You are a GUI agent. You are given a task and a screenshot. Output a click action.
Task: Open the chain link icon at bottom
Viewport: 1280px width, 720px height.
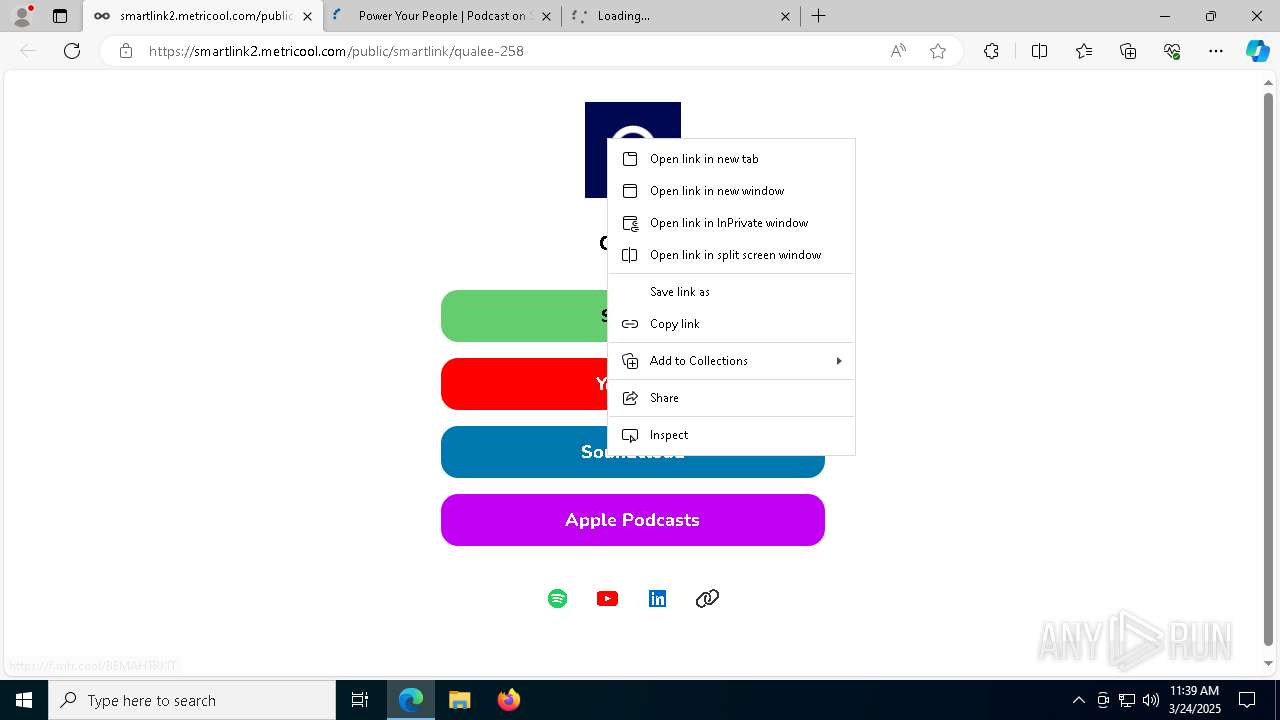tap(707, 598)
